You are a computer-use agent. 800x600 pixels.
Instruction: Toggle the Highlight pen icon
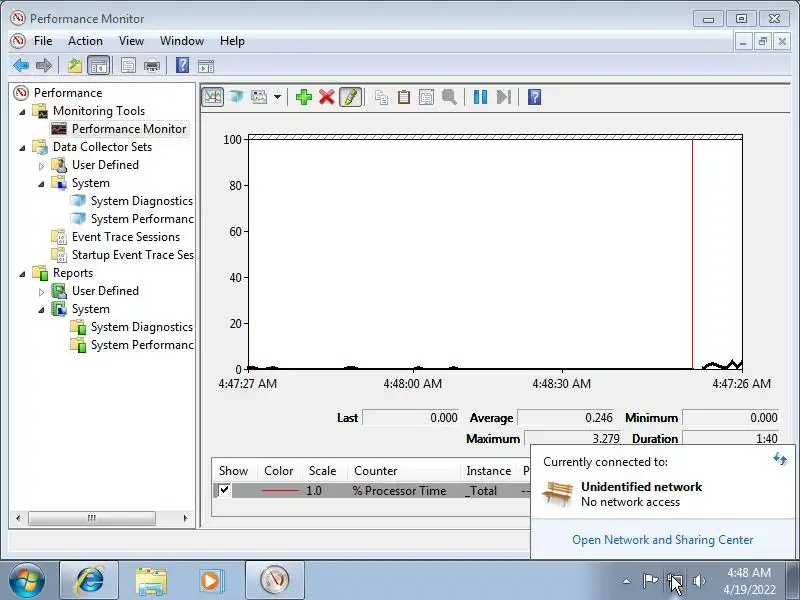pyautogui.click(x=350, y=97)
